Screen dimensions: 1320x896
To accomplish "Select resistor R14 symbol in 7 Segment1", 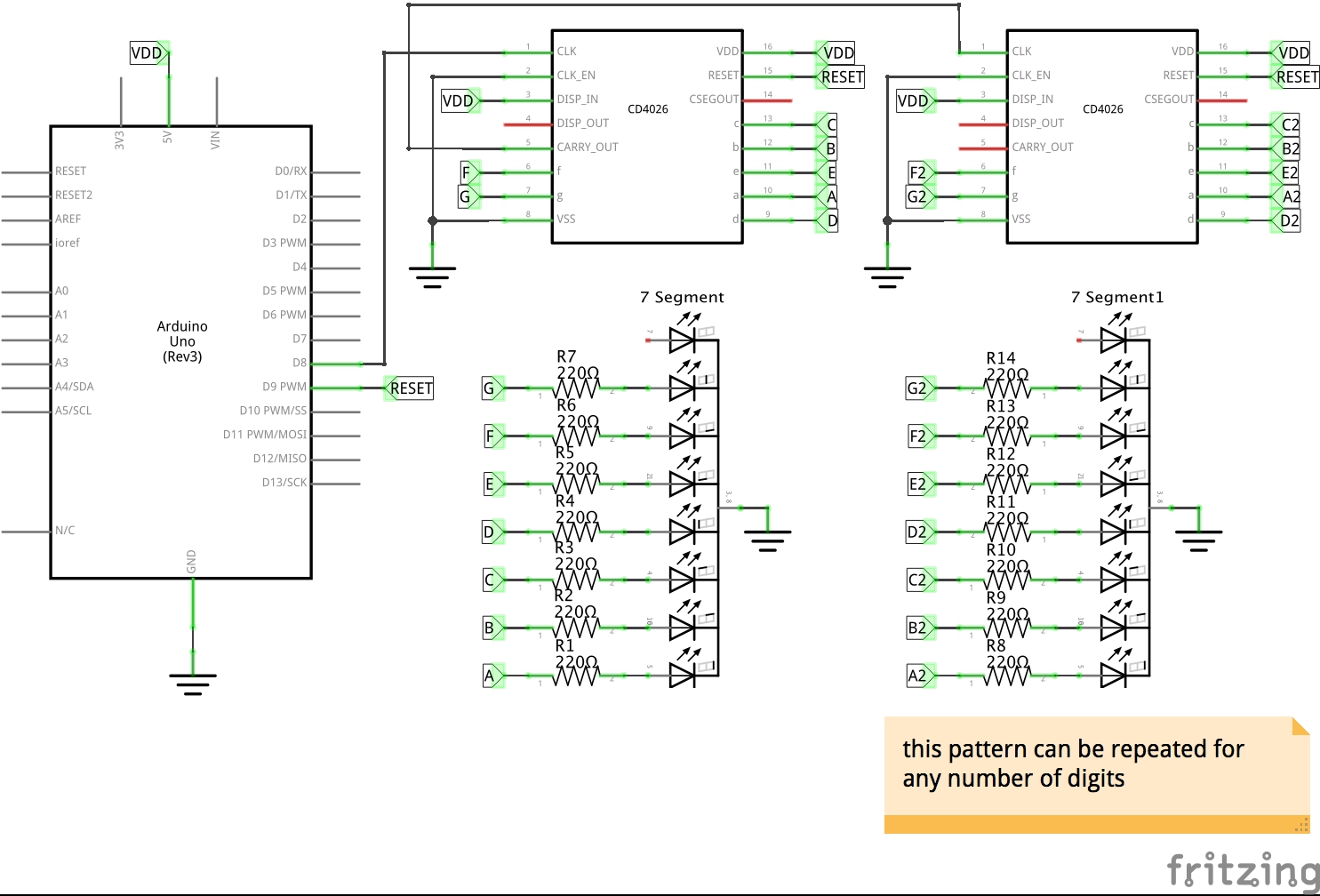I will pyautogui.click(x=1008, y=388).
